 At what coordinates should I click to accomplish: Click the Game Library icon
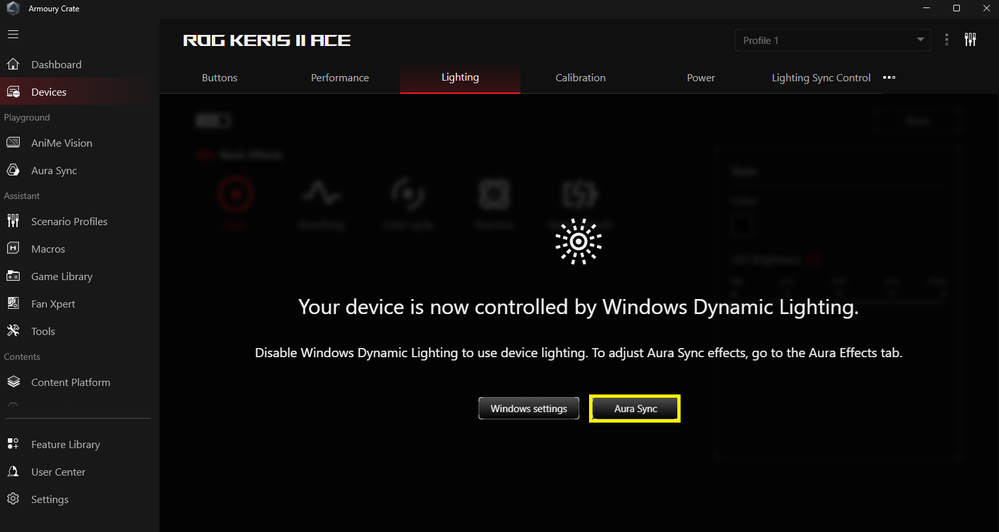click(13, 276)
